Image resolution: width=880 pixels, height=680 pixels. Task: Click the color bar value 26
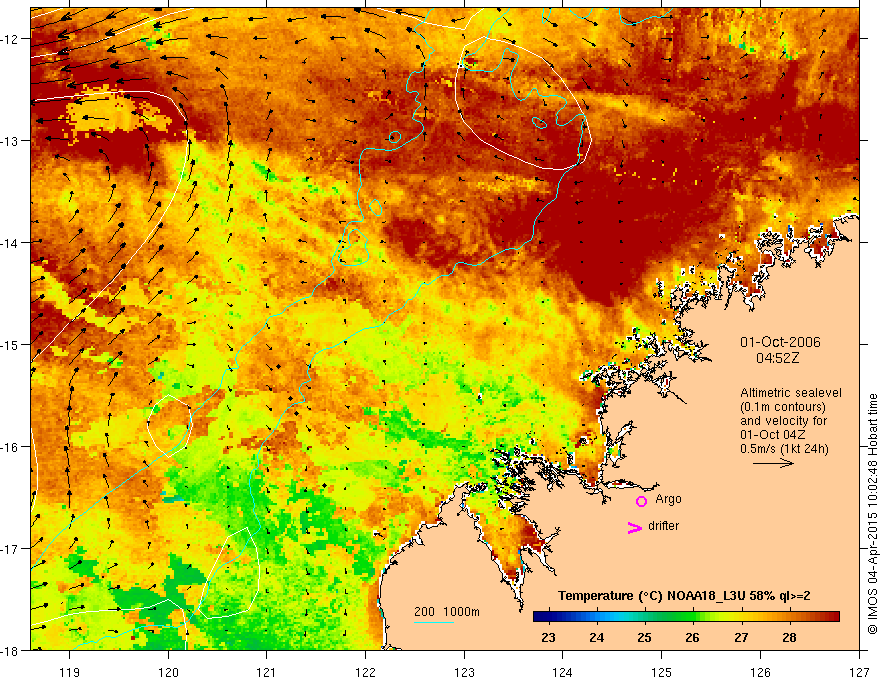point(693,637)
